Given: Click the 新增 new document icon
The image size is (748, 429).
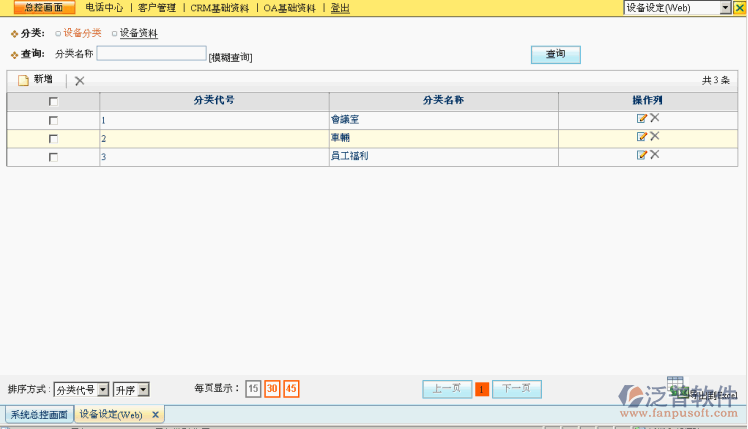Looking at the screenshot, I should 23,80.
